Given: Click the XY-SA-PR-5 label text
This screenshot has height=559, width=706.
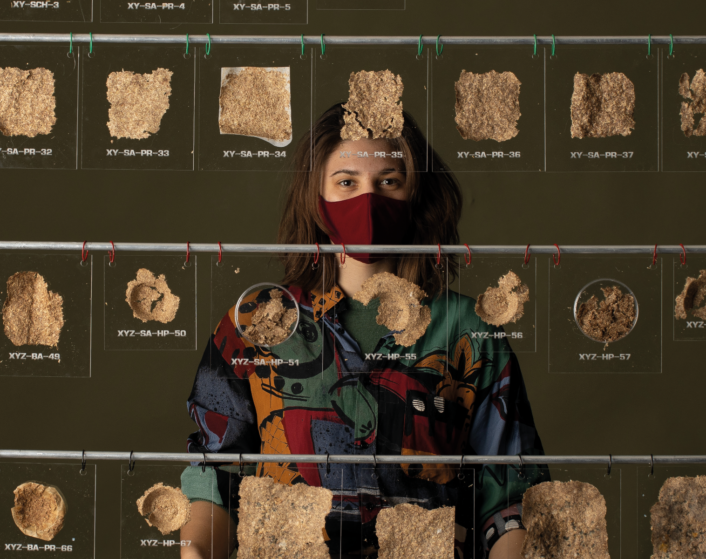Looking at the screenshot, I should tap(262, 6).
